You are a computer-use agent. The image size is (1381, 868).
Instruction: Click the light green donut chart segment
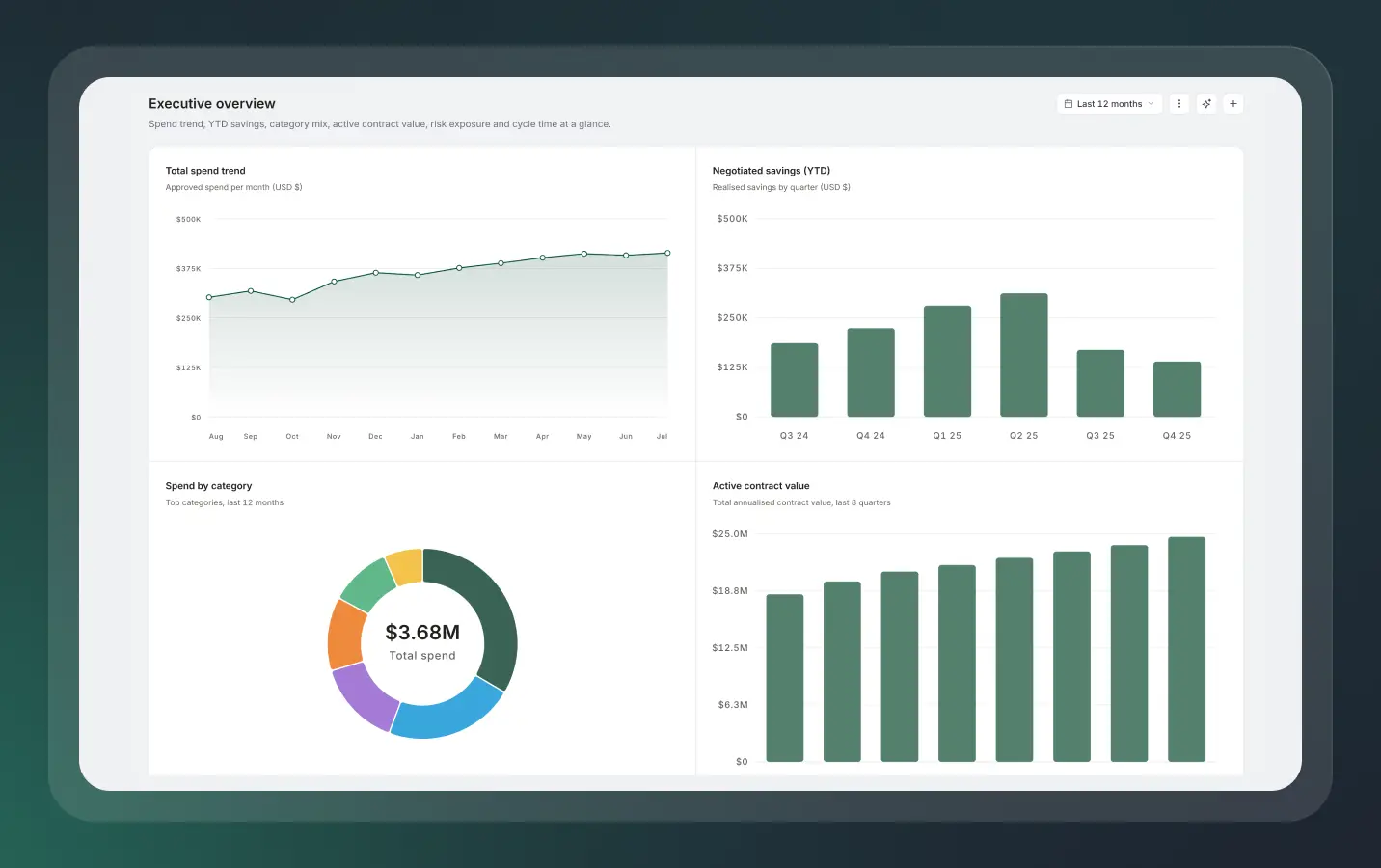(368, 584)
